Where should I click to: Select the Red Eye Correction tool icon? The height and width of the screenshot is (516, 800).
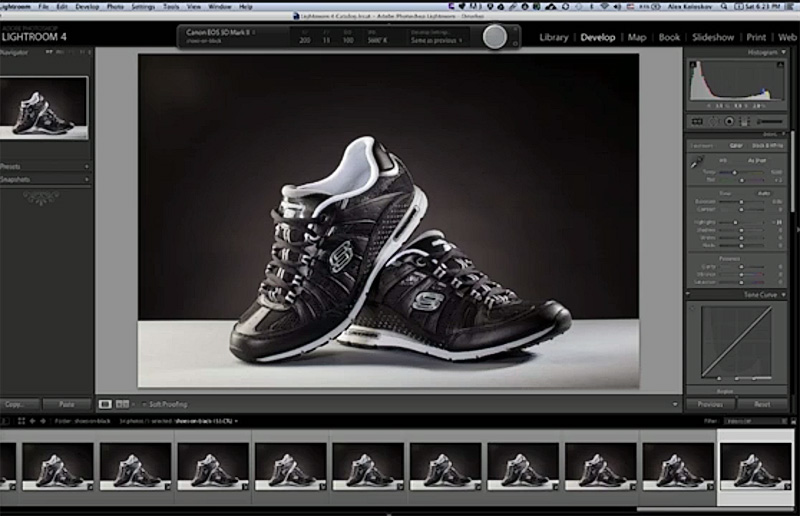(729, 121)
